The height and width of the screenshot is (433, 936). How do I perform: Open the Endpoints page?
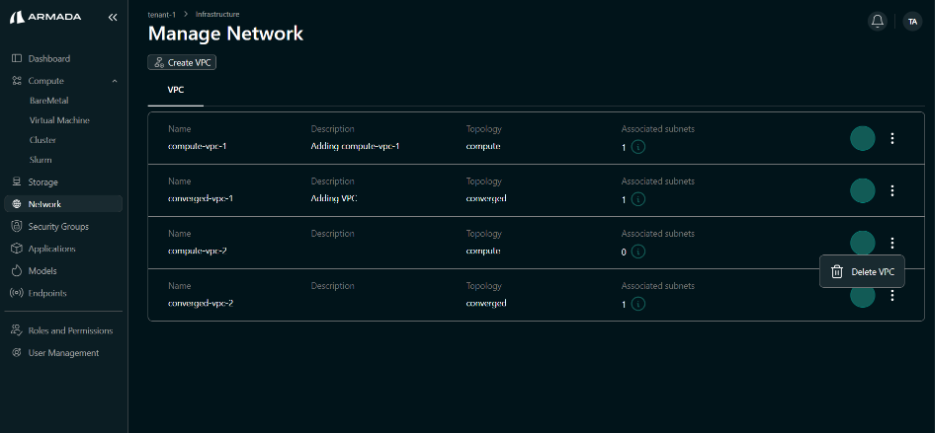coord(47,293)
